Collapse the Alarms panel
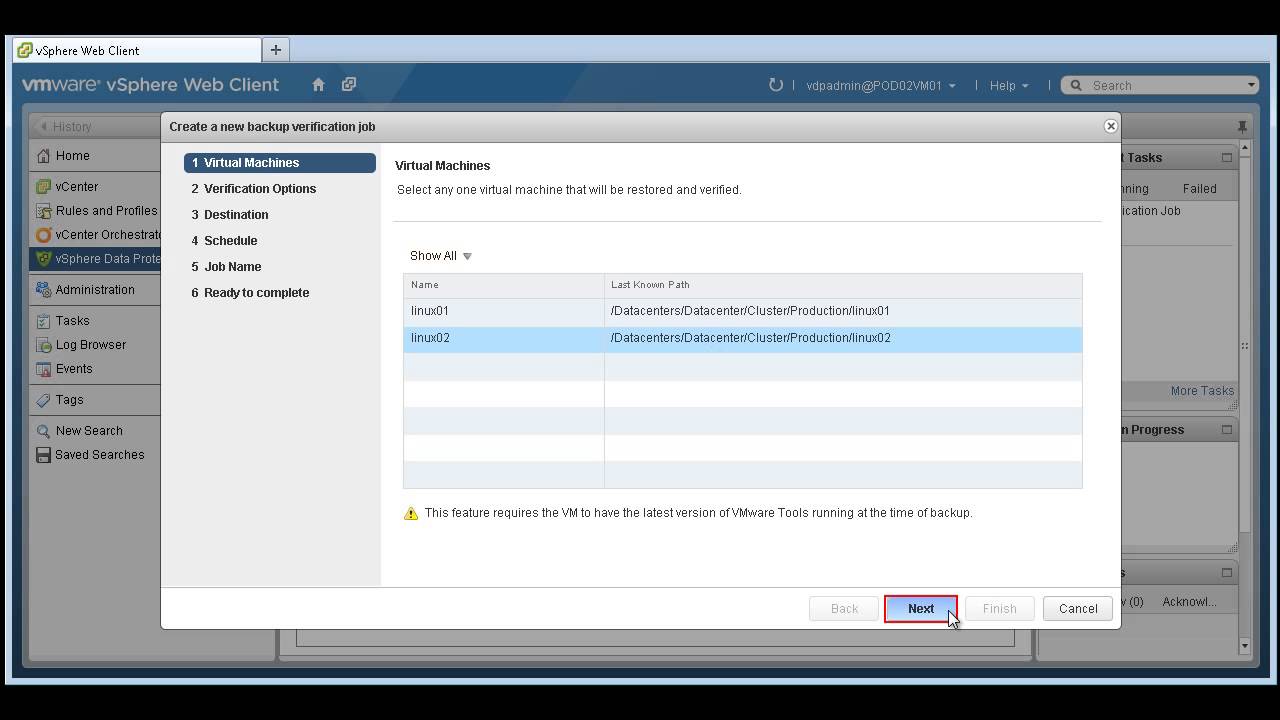This screenshot has height=720, width=1280. point(1227,572)
